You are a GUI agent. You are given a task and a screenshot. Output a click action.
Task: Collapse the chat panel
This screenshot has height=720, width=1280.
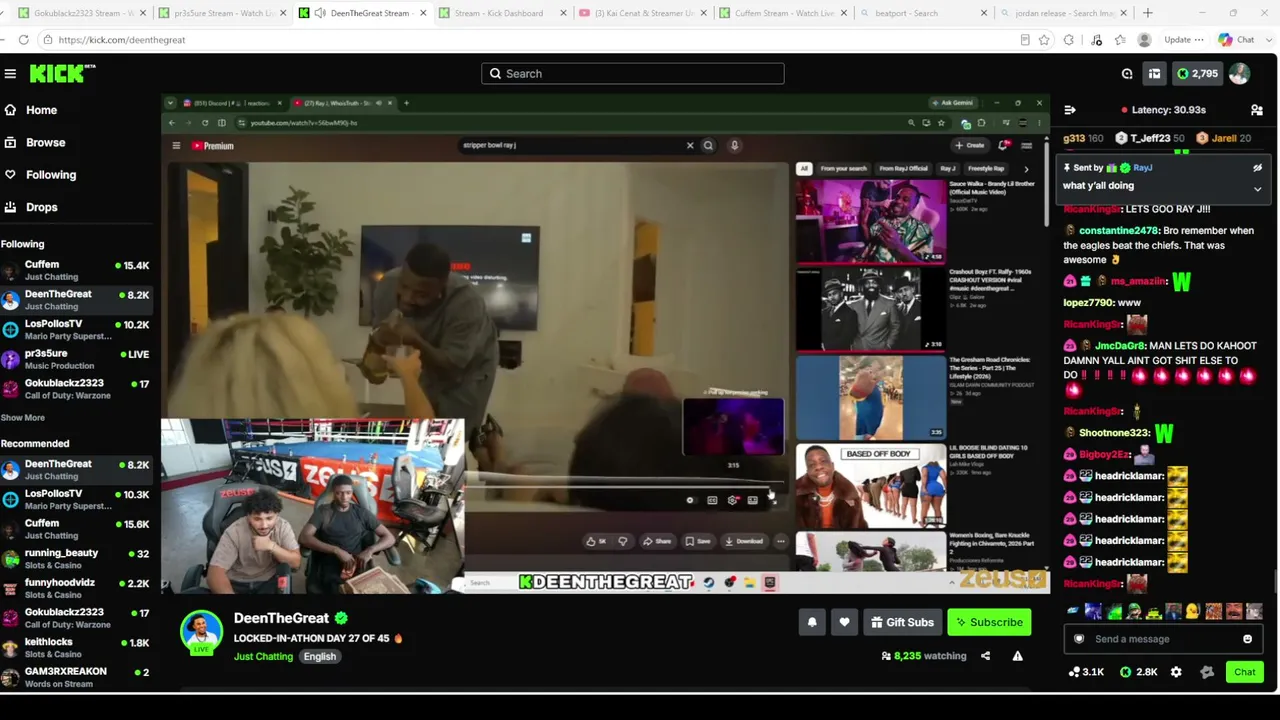[x=1070, y=110]
